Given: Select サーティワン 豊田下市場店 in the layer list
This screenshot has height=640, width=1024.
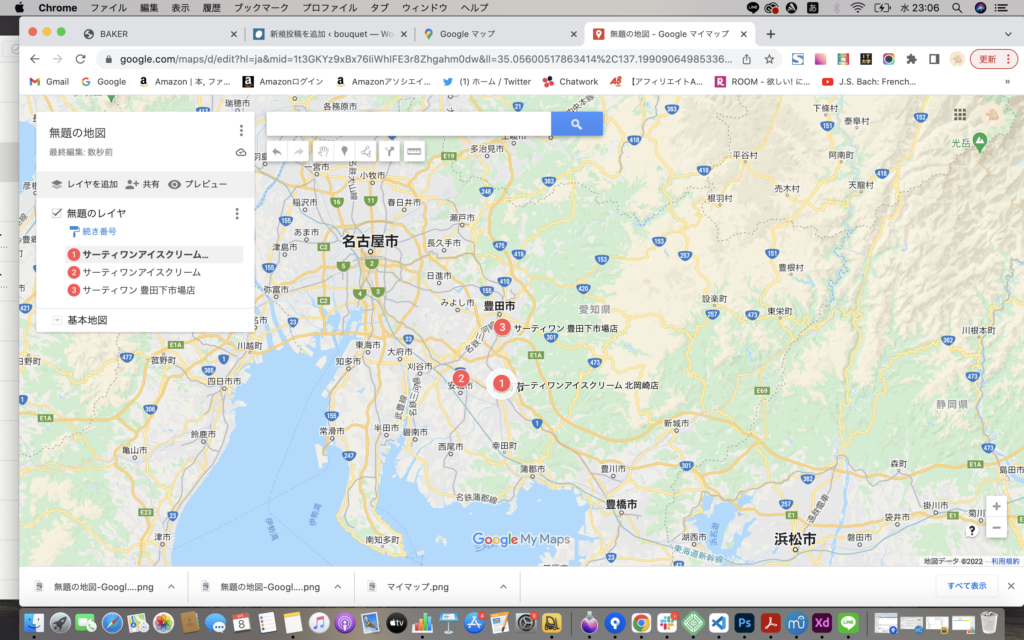Looking at the screenshot, I should click(140, 289).
